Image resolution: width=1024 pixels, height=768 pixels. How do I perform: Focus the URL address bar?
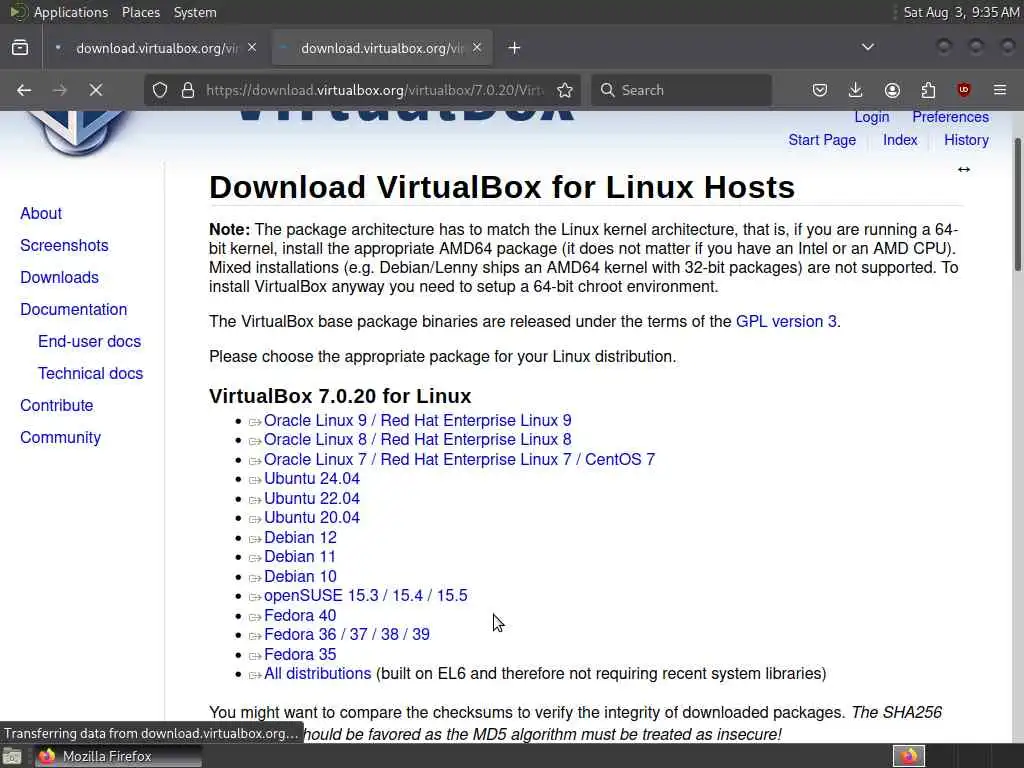(374, 90)
